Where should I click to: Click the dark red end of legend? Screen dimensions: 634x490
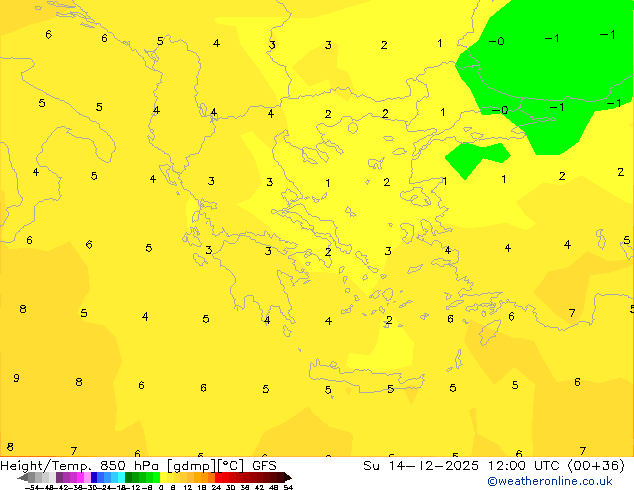280,477
